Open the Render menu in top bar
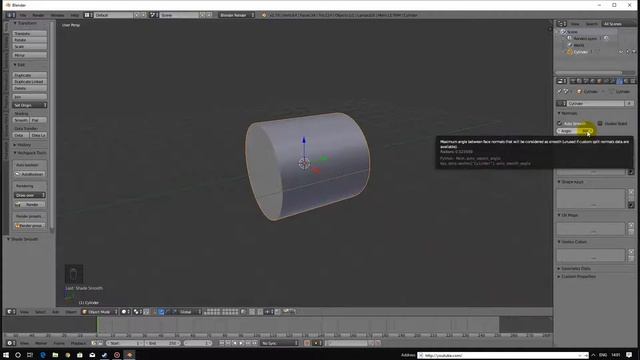Screen dimensions: 640x360 [38, 15]
